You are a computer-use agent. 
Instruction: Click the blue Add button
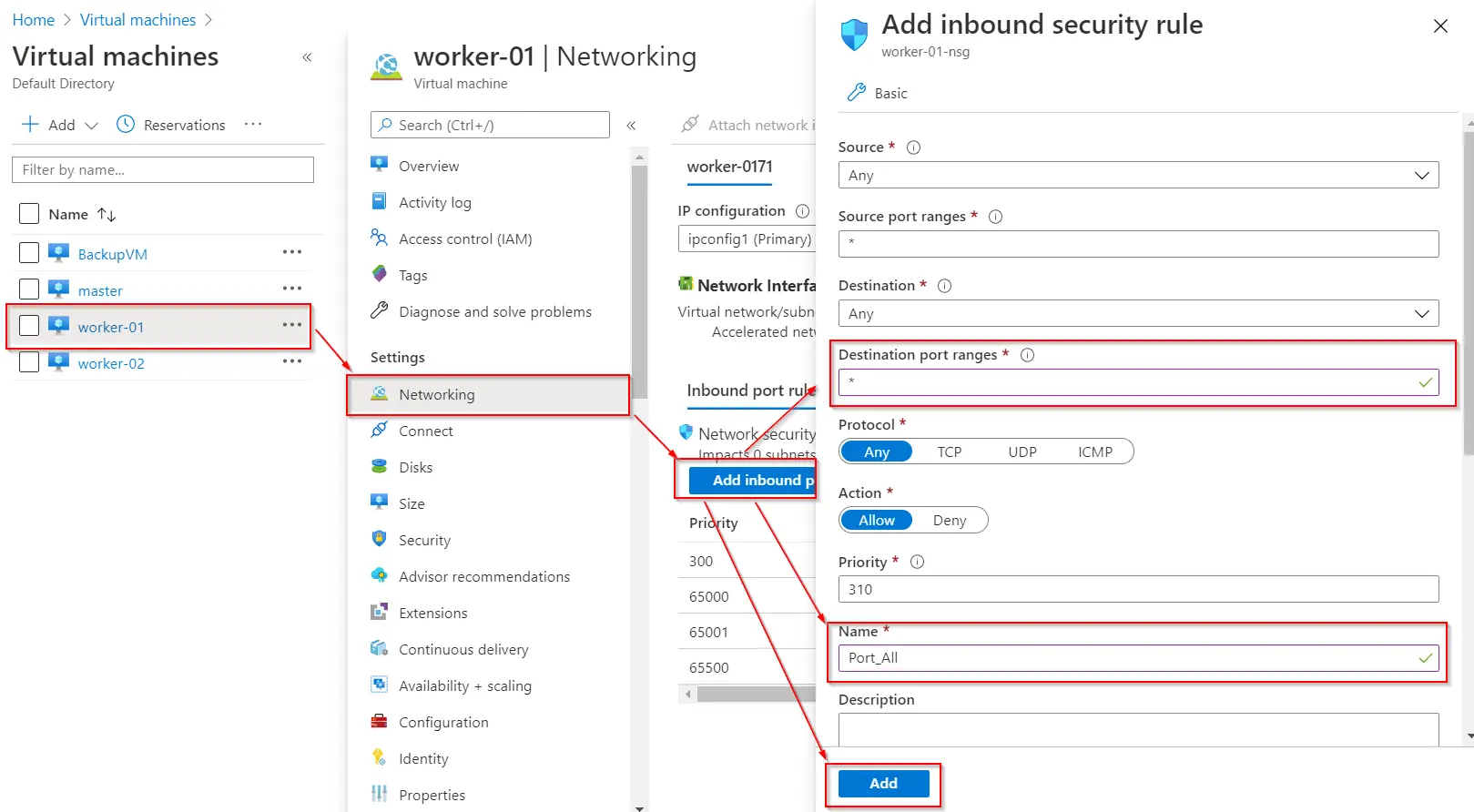coord(883,784)
